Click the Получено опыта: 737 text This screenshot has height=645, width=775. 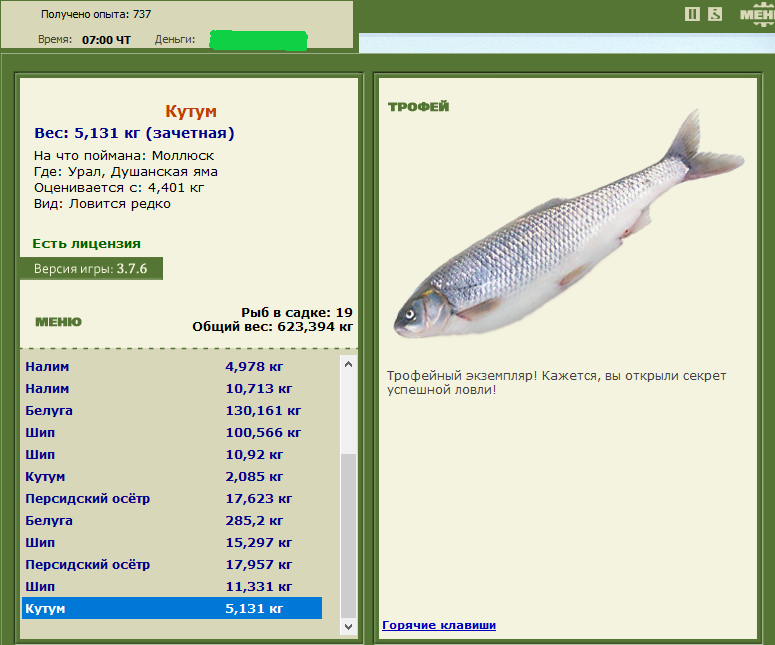click(x=96, y=14)
